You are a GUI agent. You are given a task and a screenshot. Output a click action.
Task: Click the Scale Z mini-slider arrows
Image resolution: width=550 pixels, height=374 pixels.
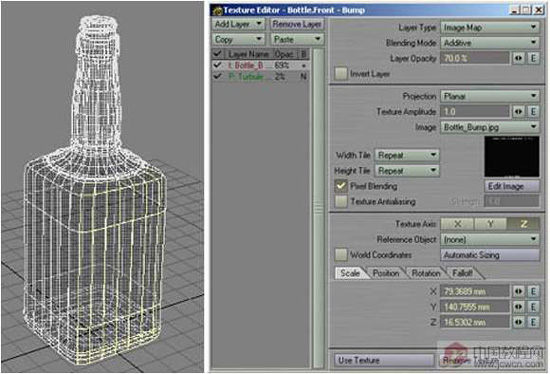click(x=519, y=322)
